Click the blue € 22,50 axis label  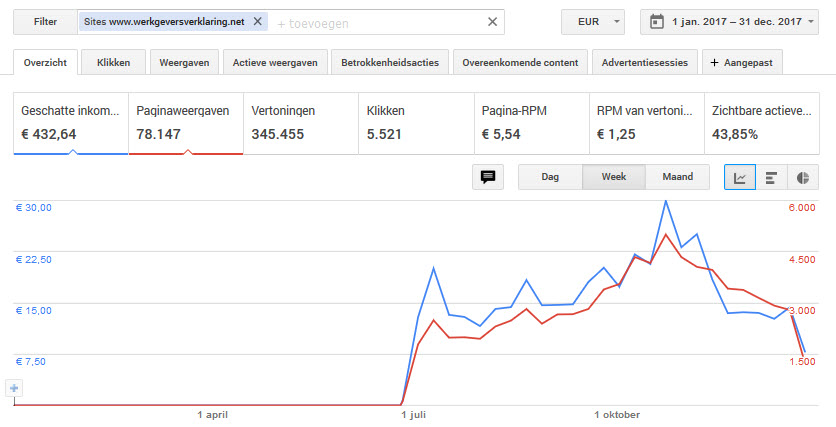click(34, 259)
